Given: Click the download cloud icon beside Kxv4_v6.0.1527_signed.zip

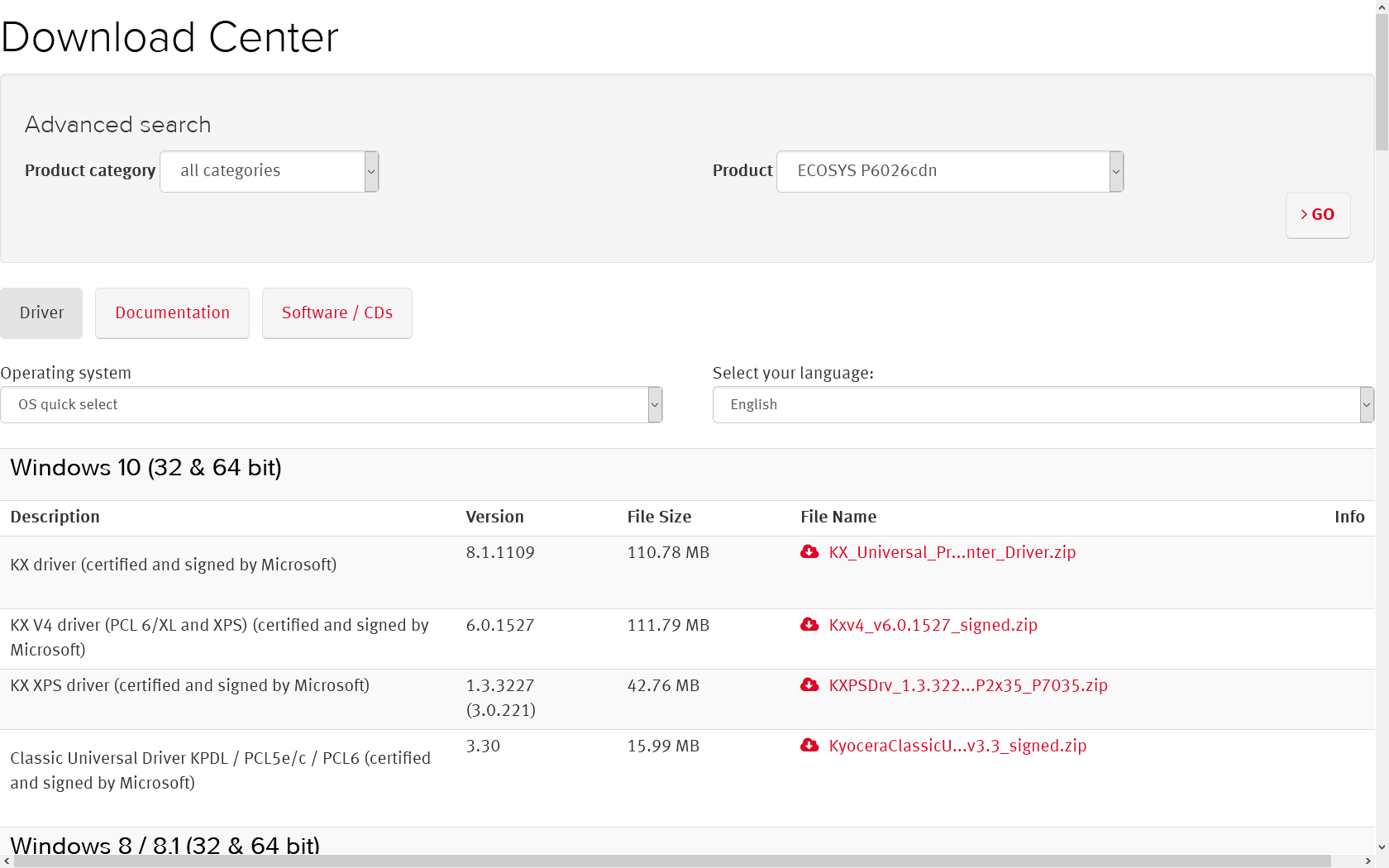Looking at the screenshot, I should coord(809,624).
